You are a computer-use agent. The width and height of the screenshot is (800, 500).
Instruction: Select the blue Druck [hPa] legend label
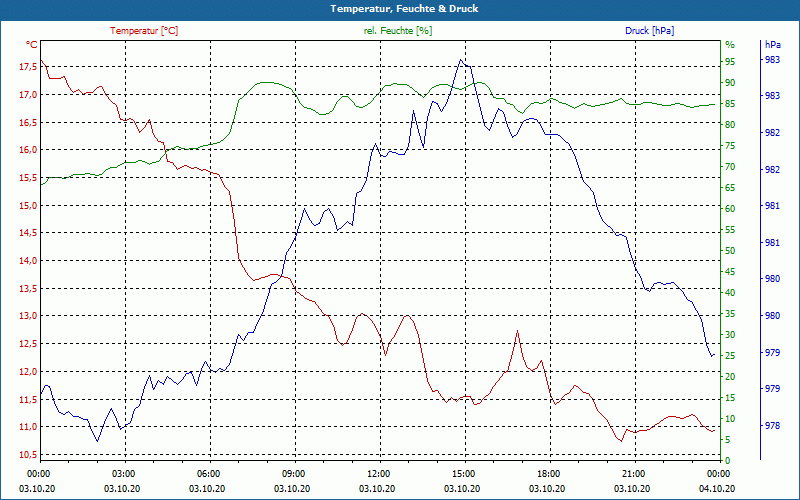pos(649,31)
